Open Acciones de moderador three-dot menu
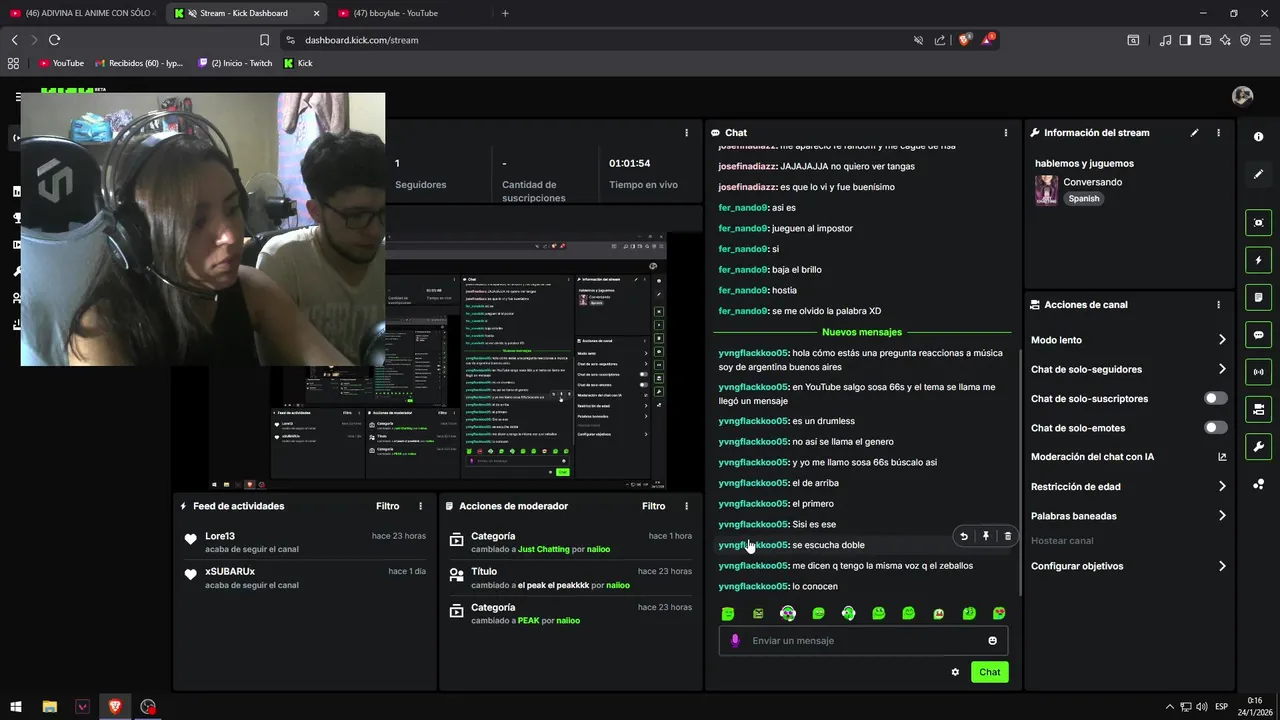The width and height of the screenshot is (1280, 720). (x=686, y=506)
